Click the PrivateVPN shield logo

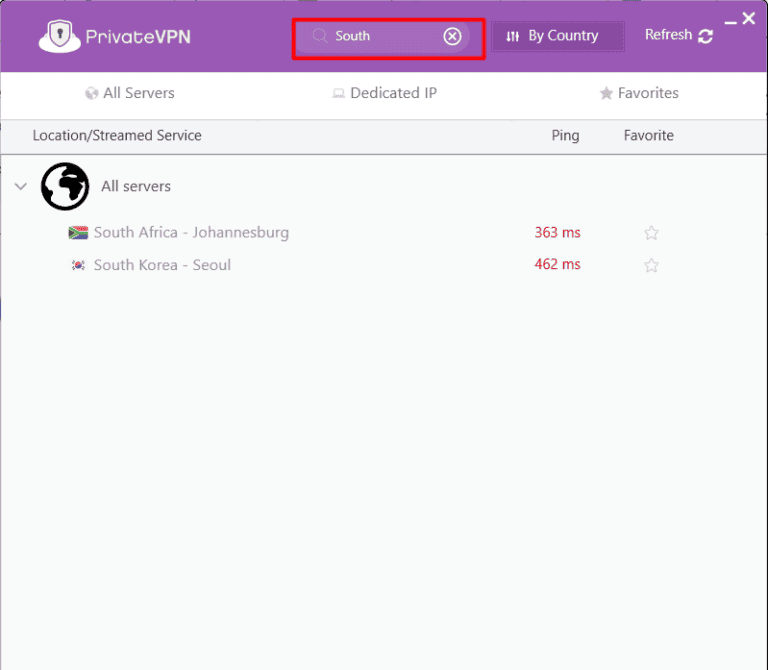[59, 36]
